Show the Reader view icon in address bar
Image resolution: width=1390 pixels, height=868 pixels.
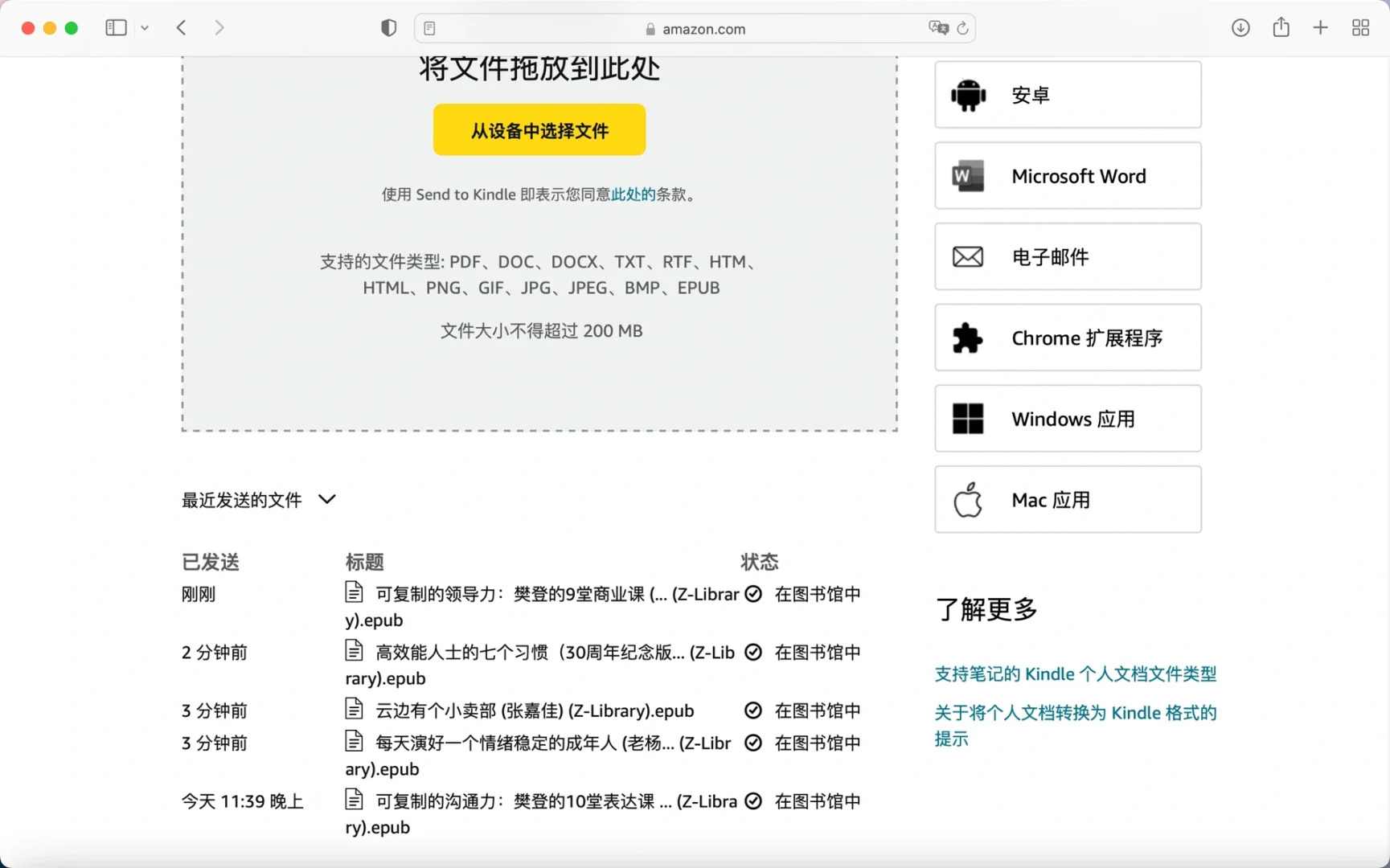click(429, 29)
